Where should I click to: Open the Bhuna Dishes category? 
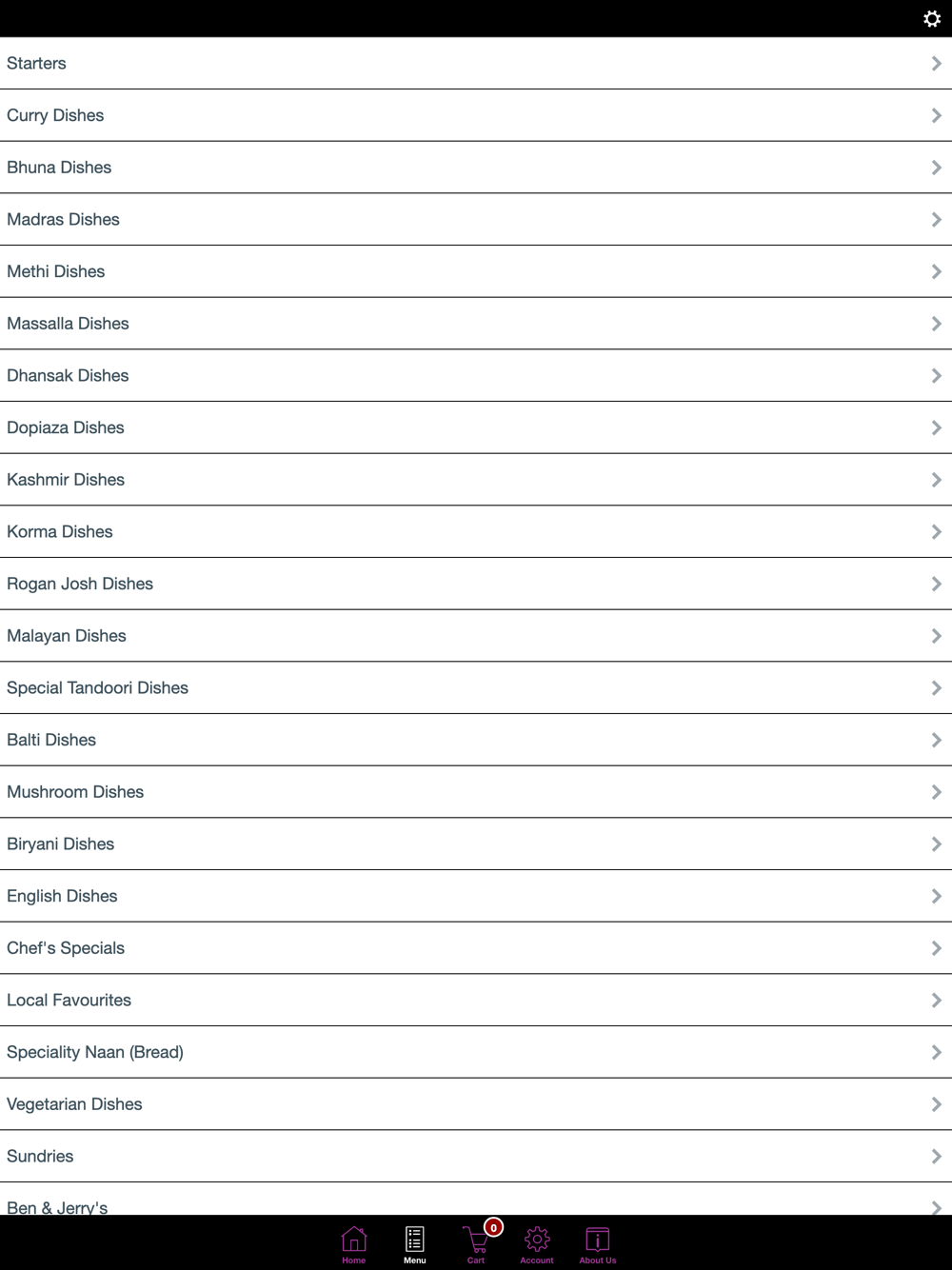[476, 168]
